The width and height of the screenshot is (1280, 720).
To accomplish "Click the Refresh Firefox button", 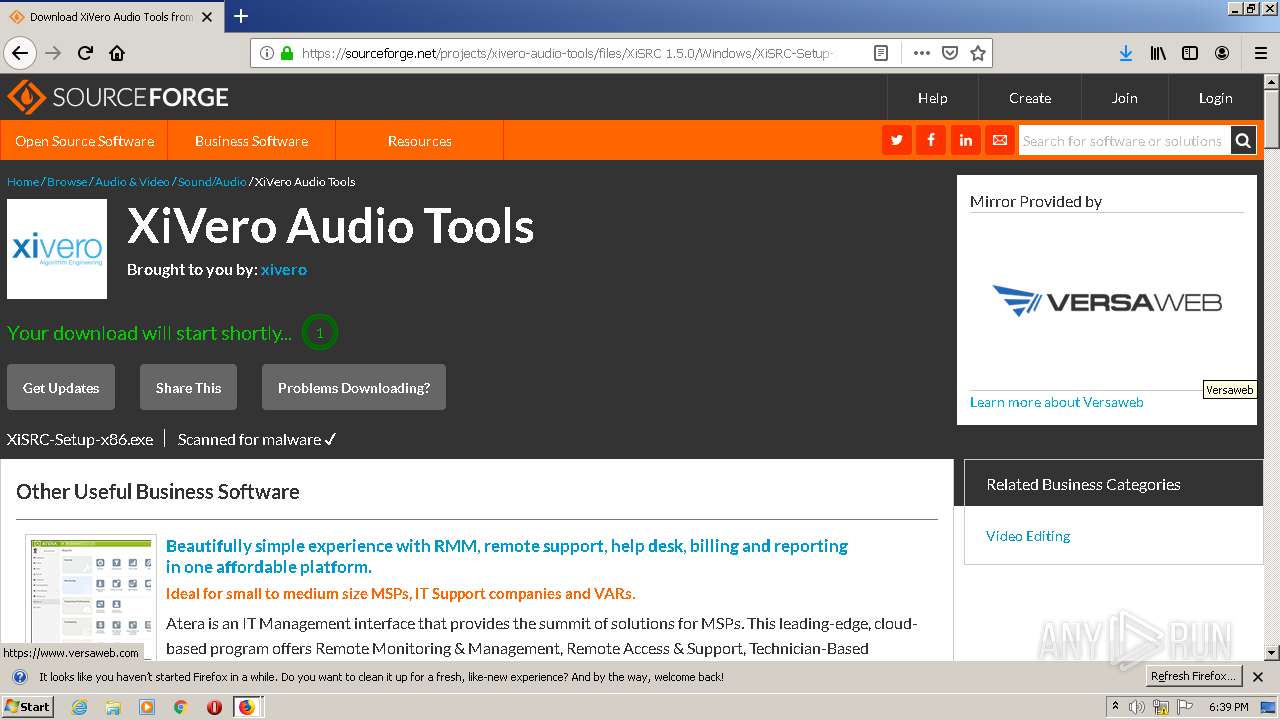I will click(x=1194, y=676).
